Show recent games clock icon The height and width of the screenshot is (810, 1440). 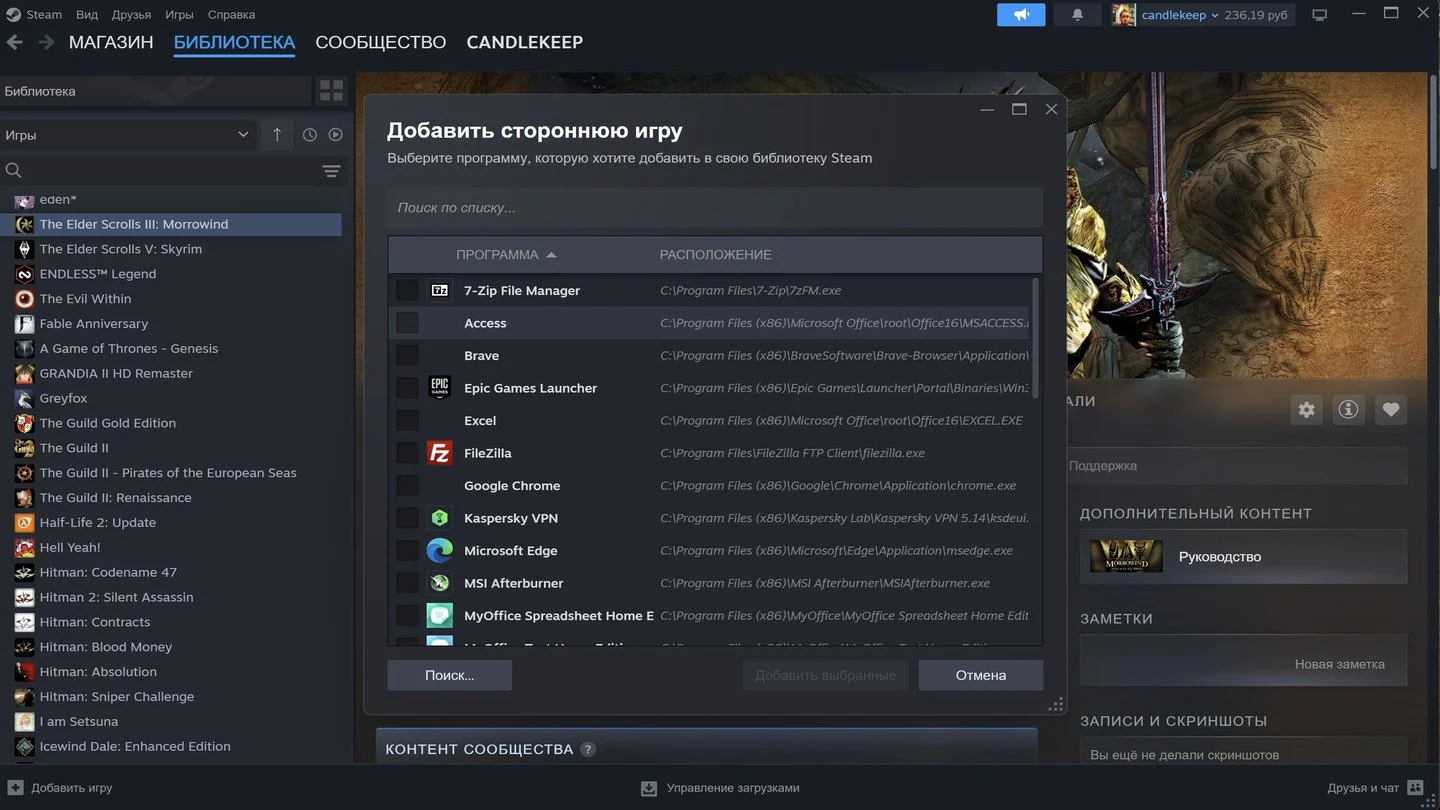pyautogui.click(x=310, y=135)
